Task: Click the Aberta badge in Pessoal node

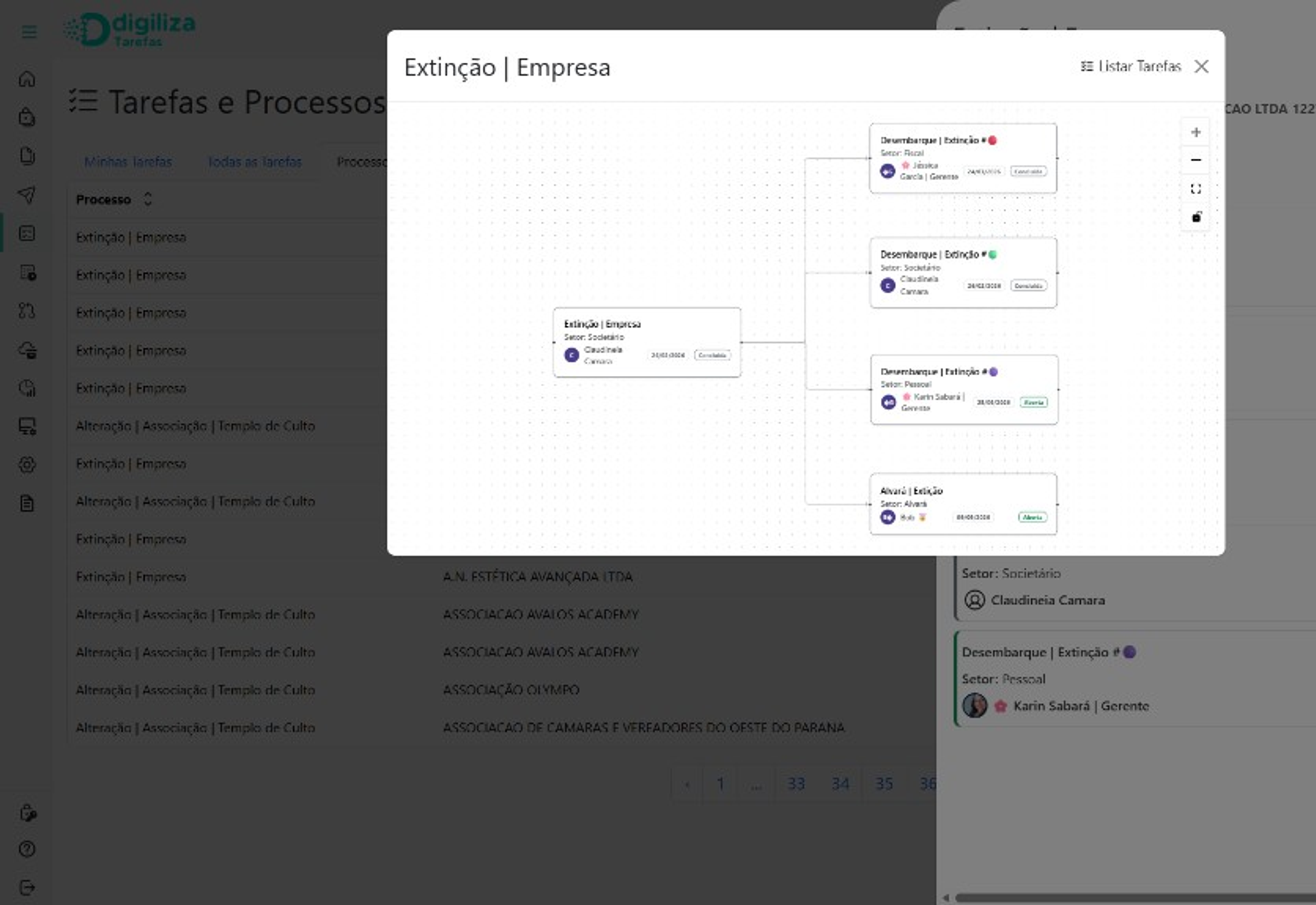Action: tap(1034, 402)
